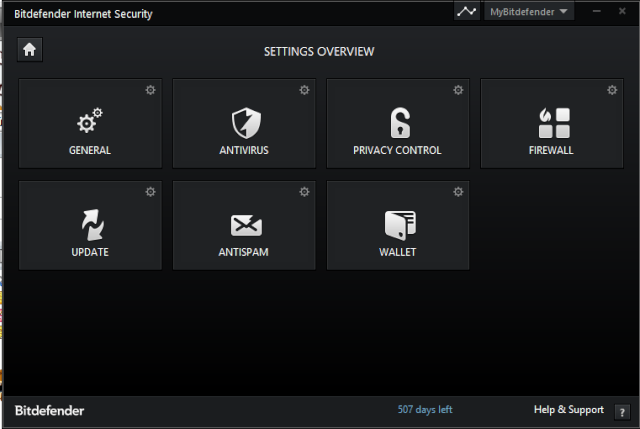
Task: Select the ANTISPAM label
Action: (243, 252)
